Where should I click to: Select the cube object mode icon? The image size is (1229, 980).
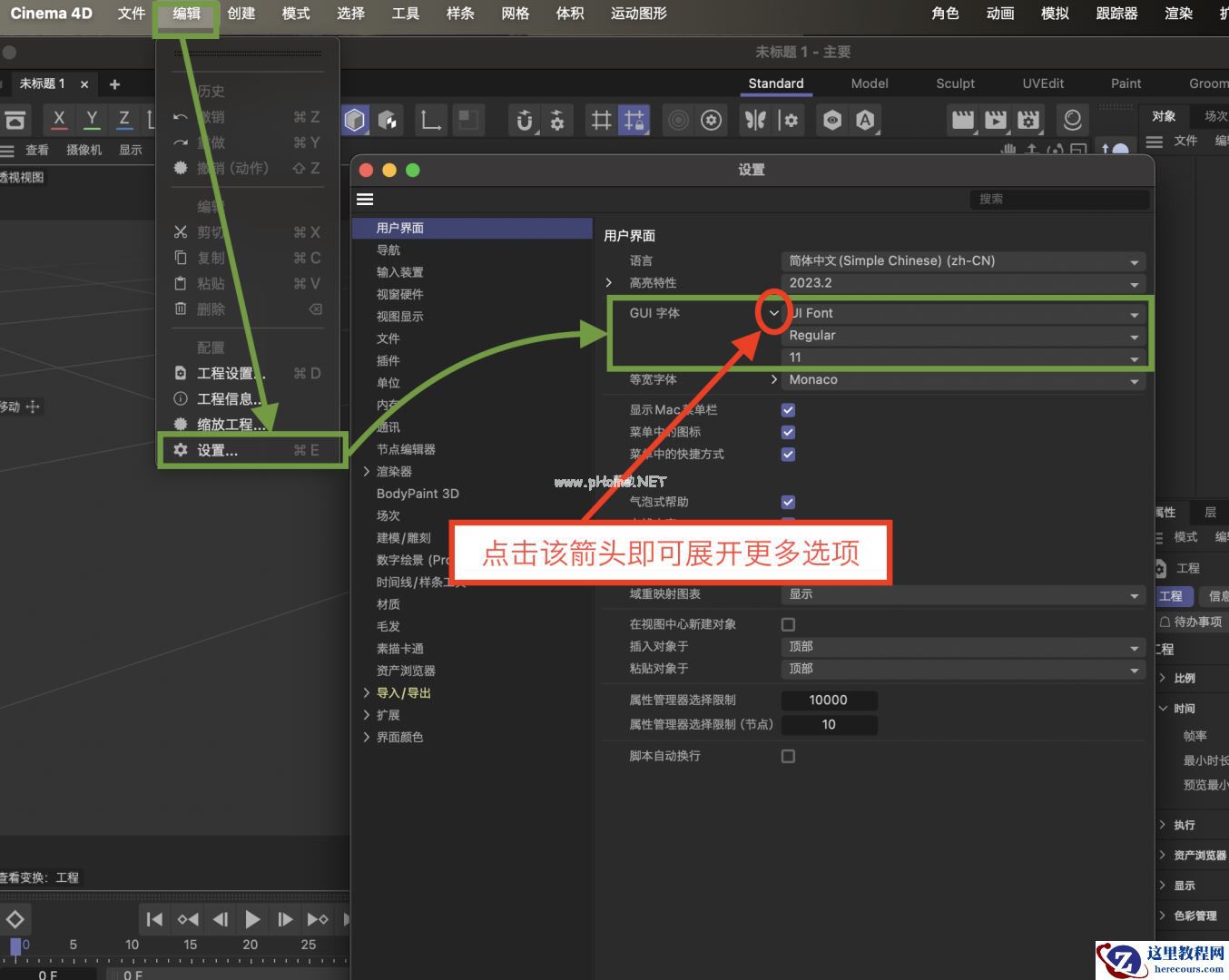coord(355,120)
